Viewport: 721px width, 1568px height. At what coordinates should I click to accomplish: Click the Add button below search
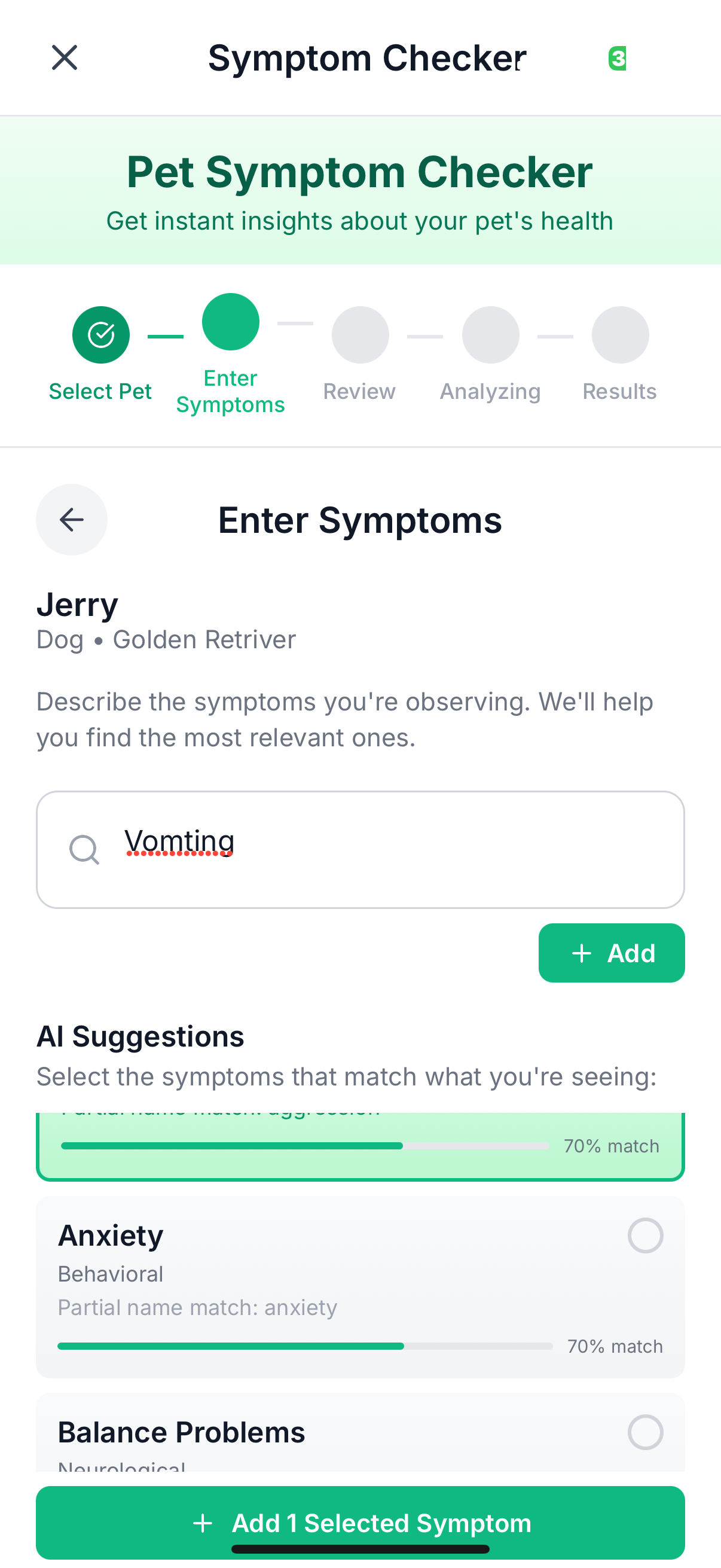tap(612, 953)
